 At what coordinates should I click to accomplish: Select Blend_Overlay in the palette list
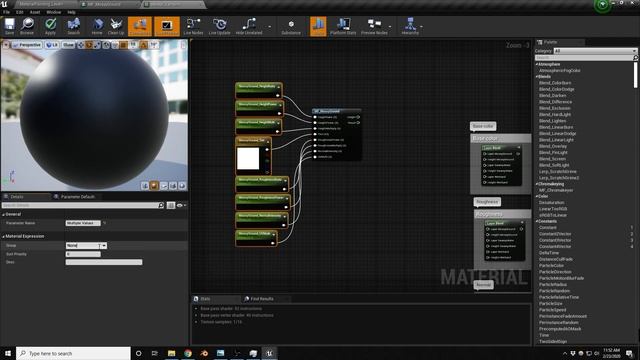pyautogui.click(x=553, y=146)
